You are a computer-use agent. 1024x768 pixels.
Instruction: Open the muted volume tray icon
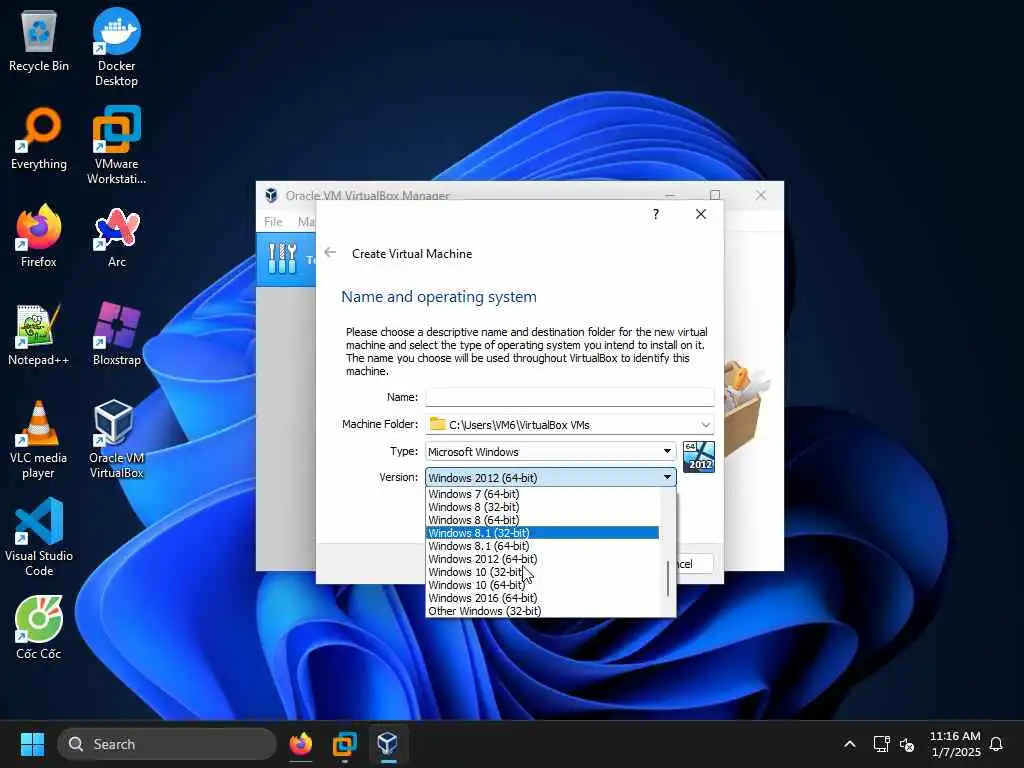[x=907, y=744]
